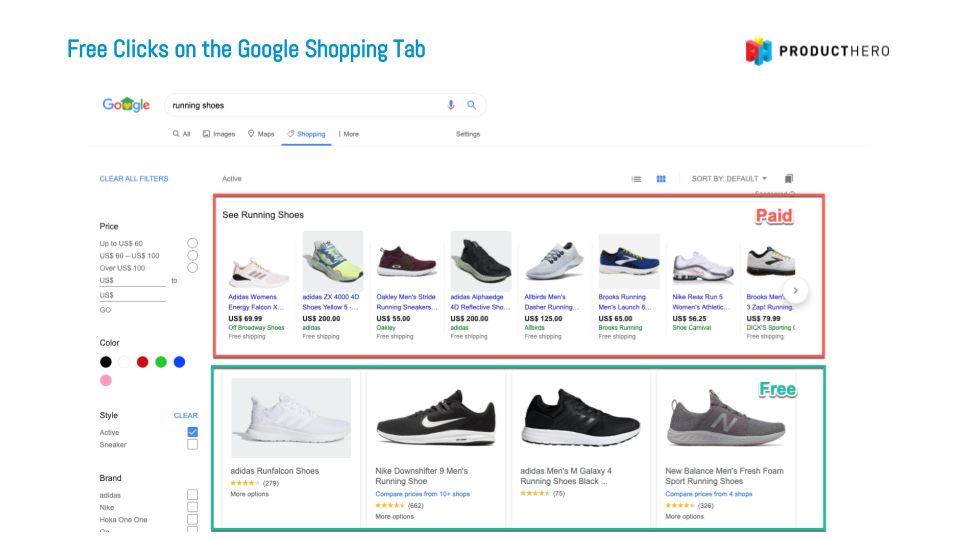Choose the red color swatch

point(143,362)
